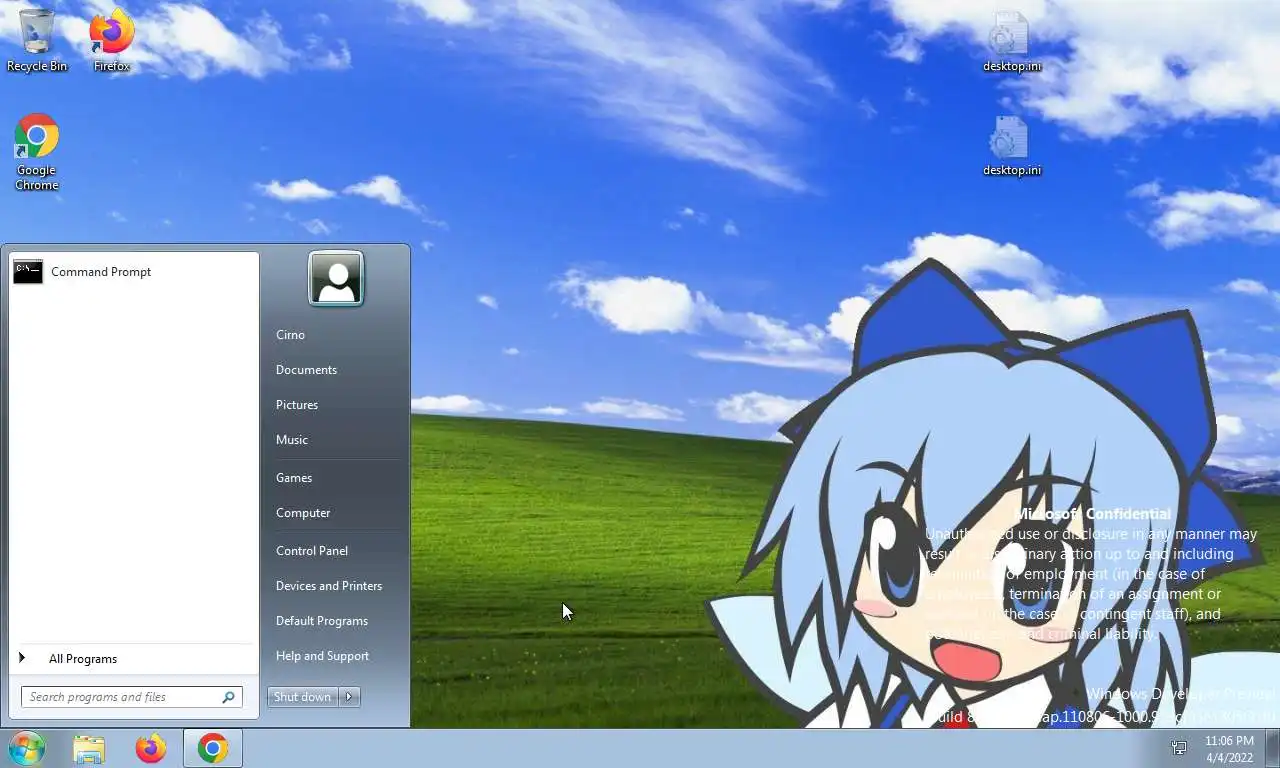Open Devices and Printers
Viewport: 1280px width, 768px height.
click(329, 586)
